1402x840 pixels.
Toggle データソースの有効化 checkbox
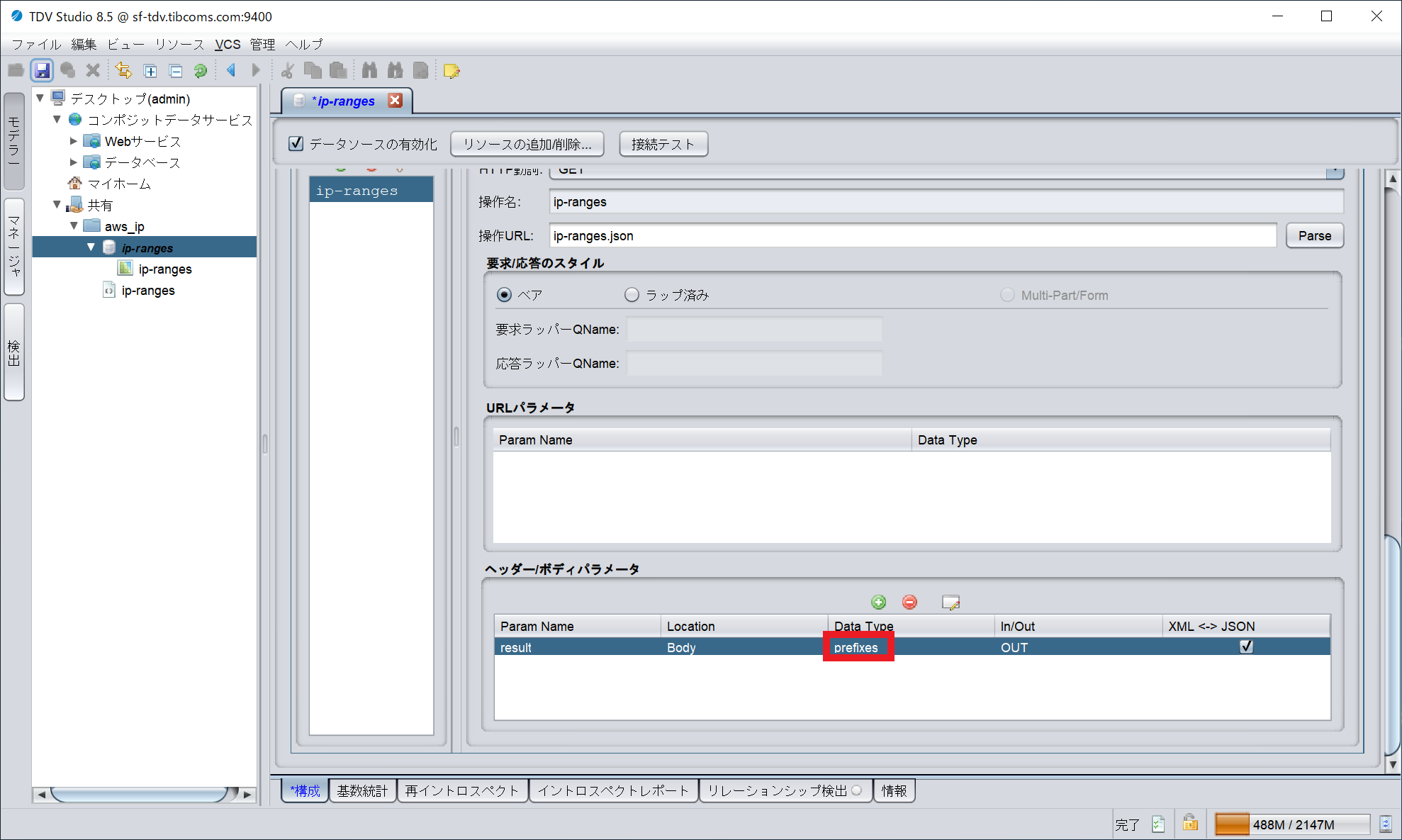296,144
